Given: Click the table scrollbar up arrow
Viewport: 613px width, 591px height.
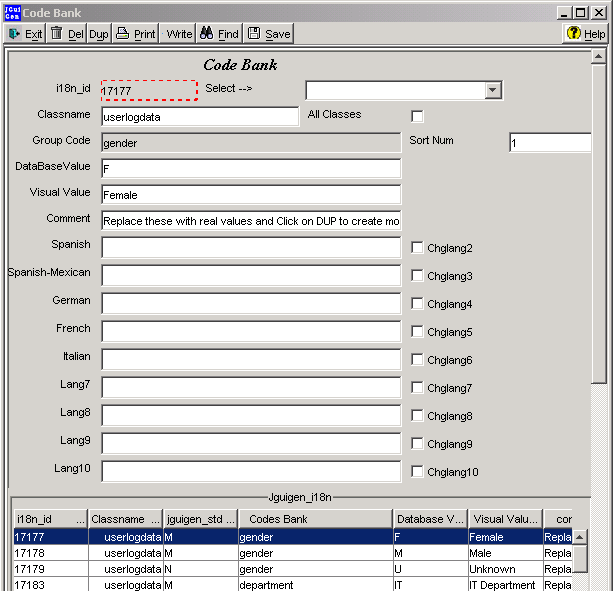Looking at the screenshot, I should point(580,537).
